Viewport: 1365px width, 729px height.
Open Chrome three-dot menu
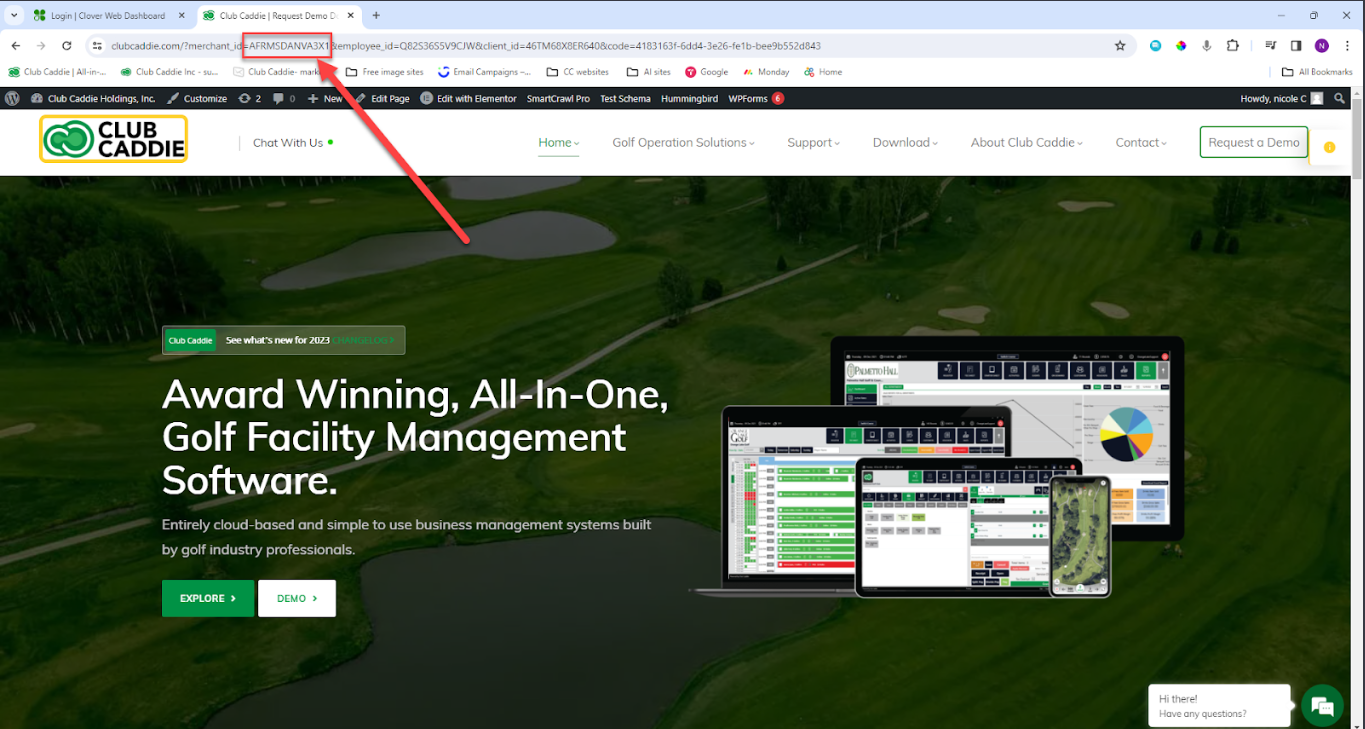click(1347, 46)
